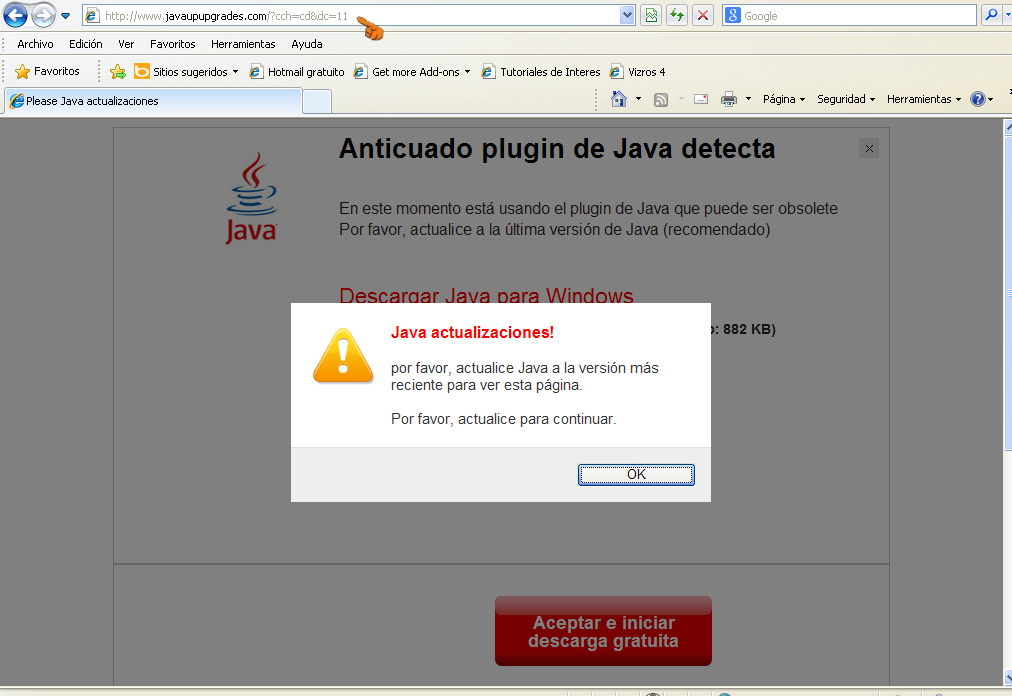Image resolution: width=1012 pixels, height=696 pixels.
Task: Expand the Página dropdown menu
Action: point(783,99)
